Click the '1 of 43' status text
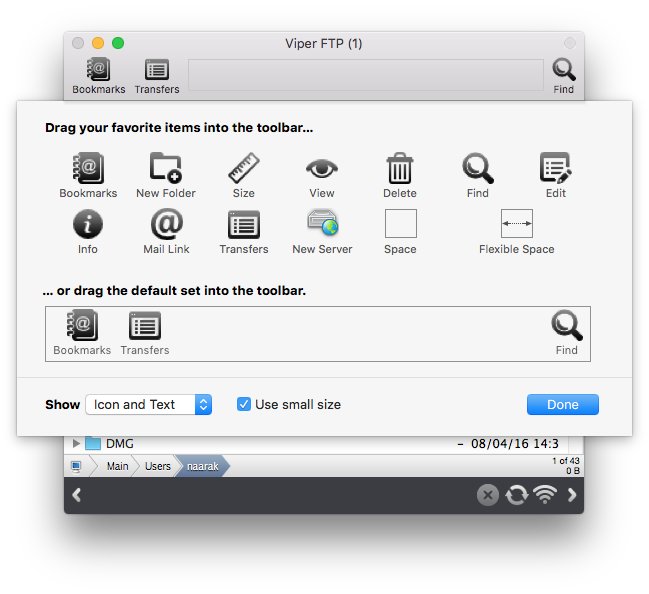This screenshot has width=649, height=594. [x=566, y=461]
